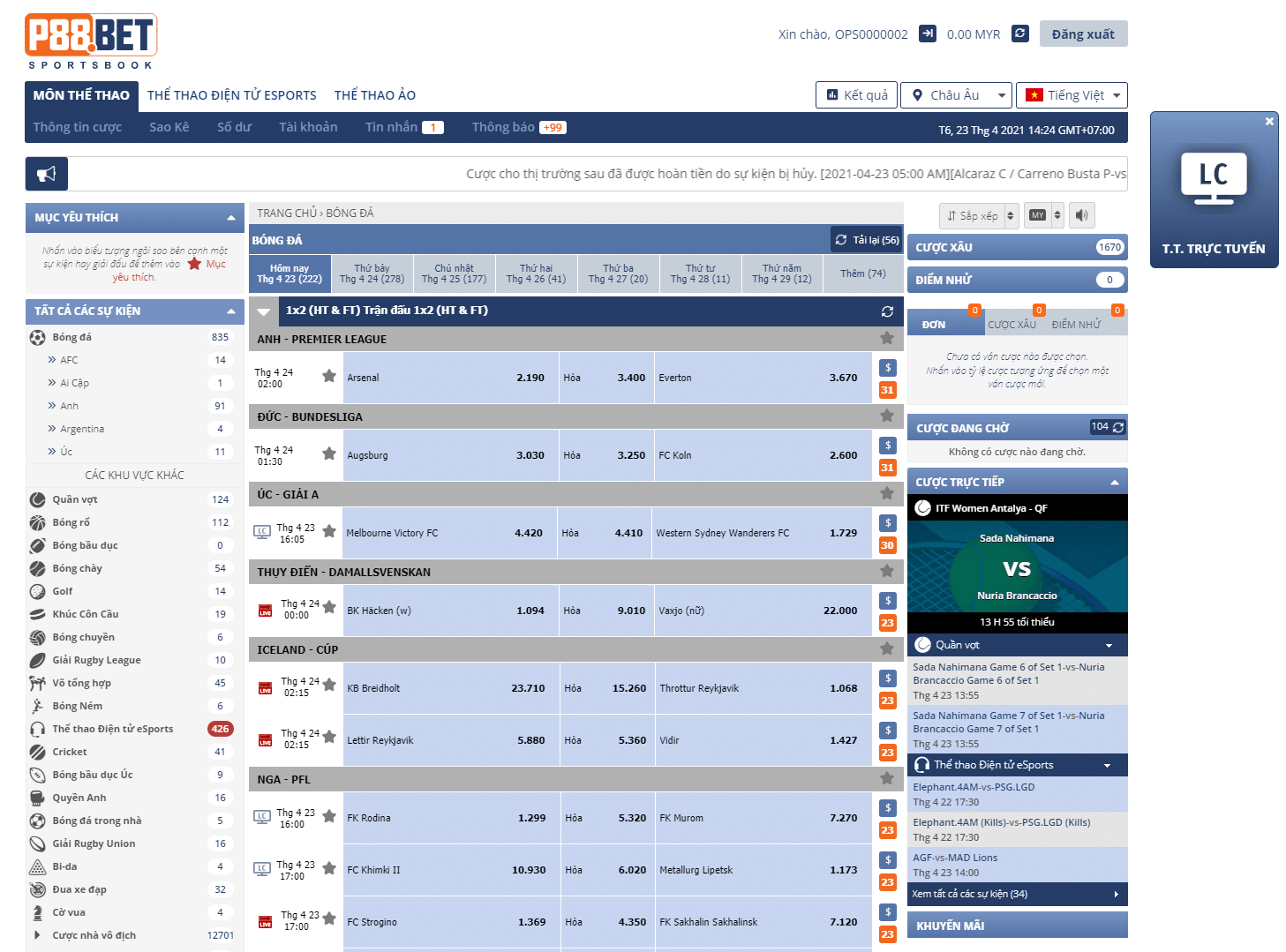The width and height of the screenshot is (1286, 952).
Task: Open the Sao Kê menu item
Action: tap(169, 127)
